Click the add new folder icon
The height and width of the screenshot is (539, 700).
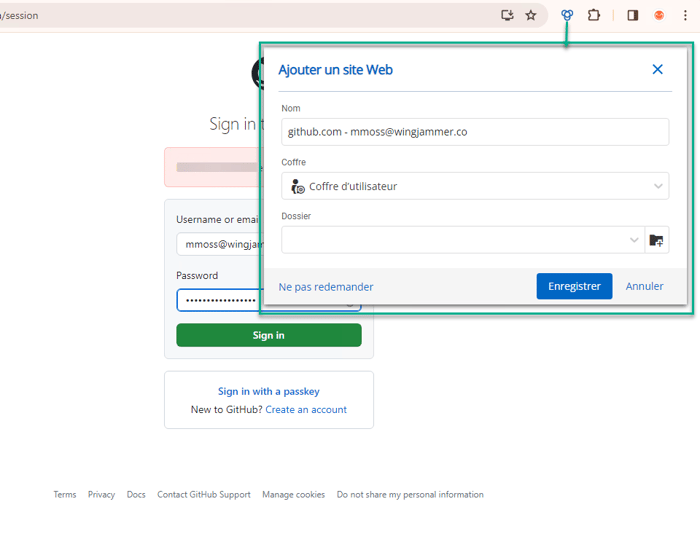tap(656, 240)
